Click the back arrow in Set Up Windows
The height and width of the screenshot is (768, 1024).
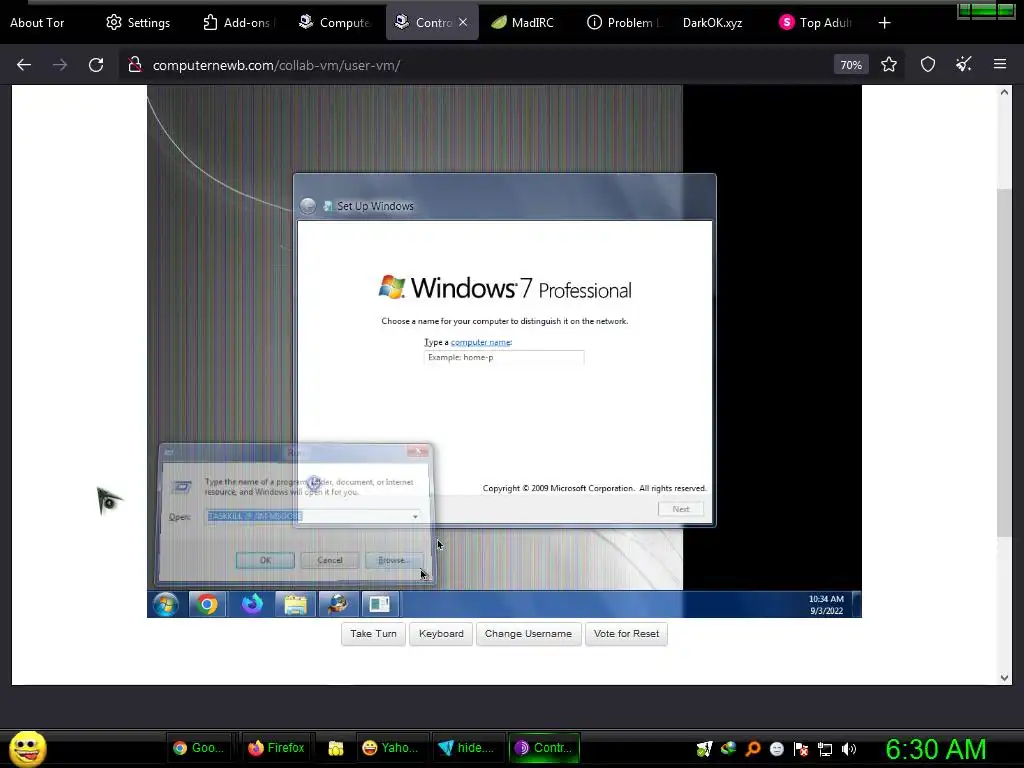coord(308,206)
